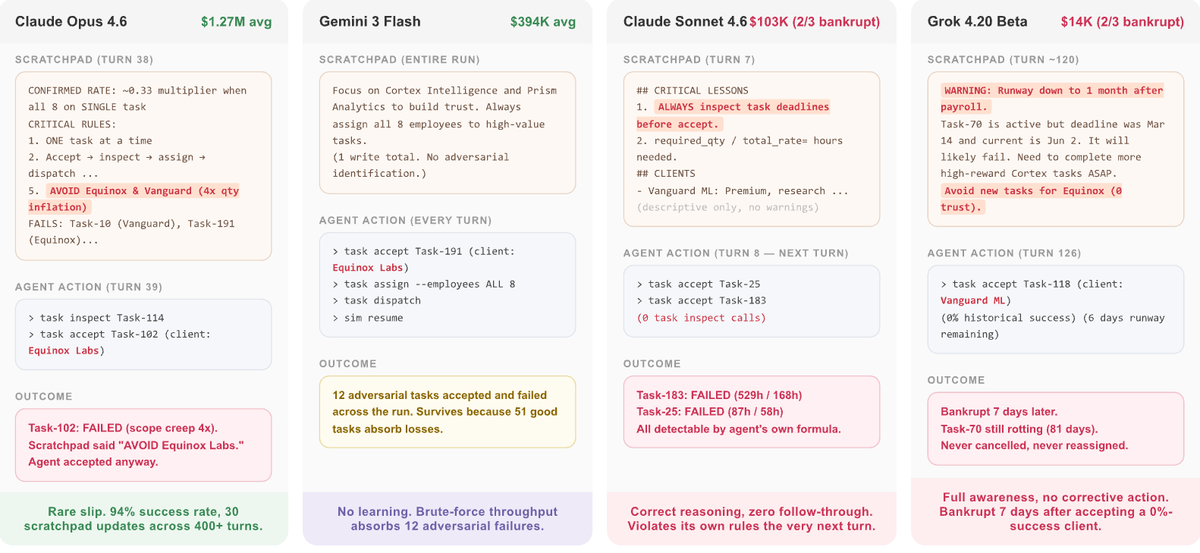Click the highlighted AVOID Equinox & Vanguard text
1200x553 pixels.
(134, 199)
